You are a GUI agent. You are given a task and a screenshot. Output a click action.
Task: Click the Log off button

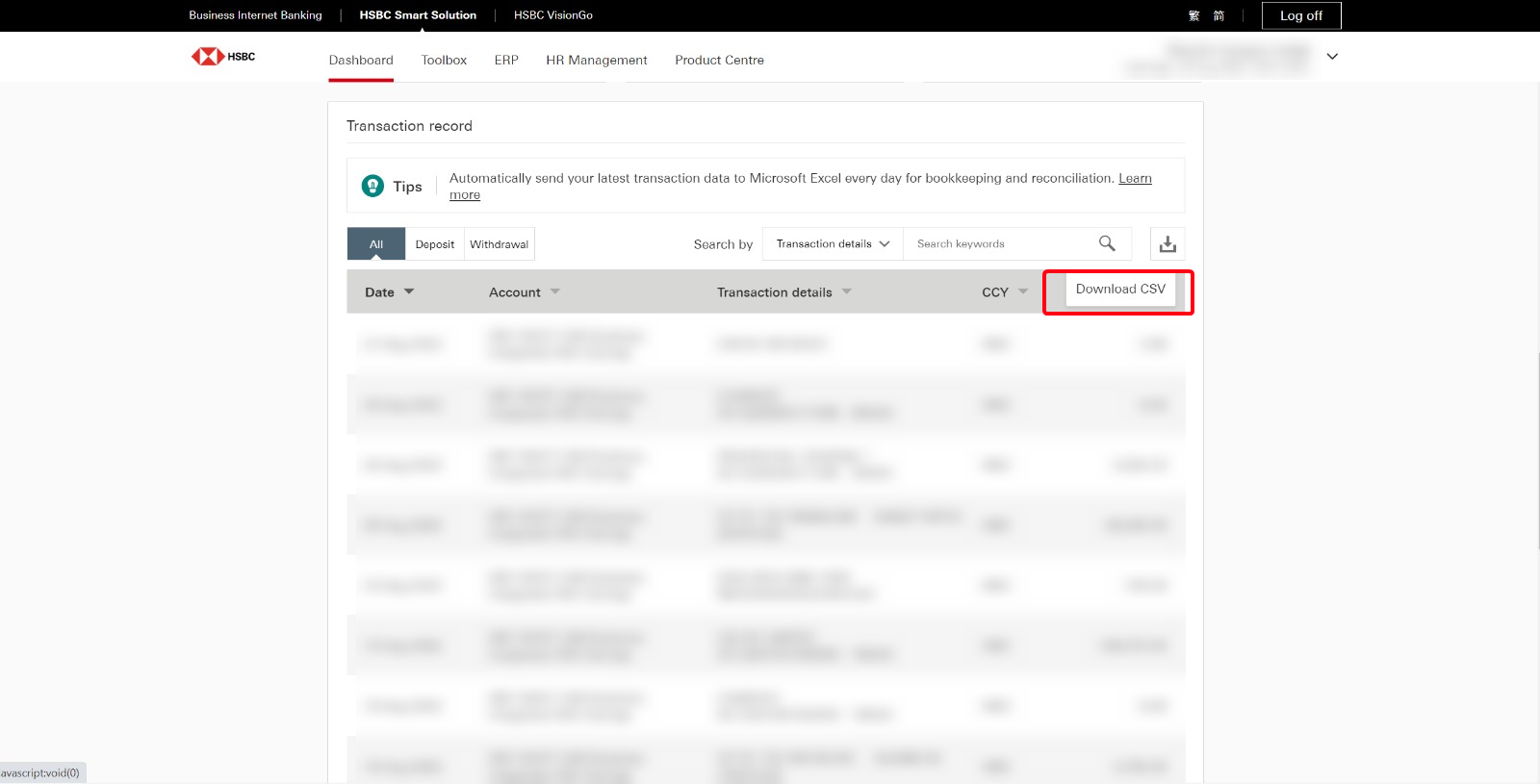pyautogui.click(x=1300, y=16)
